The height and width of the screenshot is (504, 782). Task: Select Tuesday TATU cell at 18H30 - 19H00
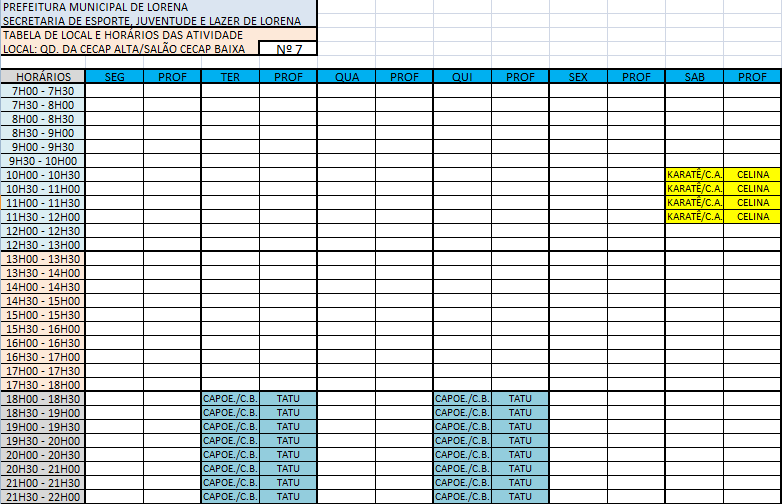tap(288, 412)
